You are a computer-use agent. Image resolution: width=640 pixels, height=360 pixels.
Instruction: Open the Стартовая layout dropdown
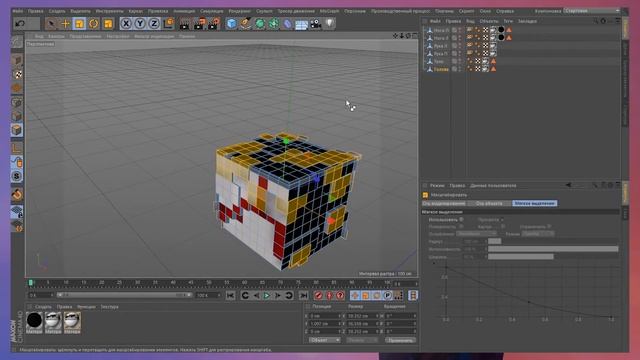(591, 11)
